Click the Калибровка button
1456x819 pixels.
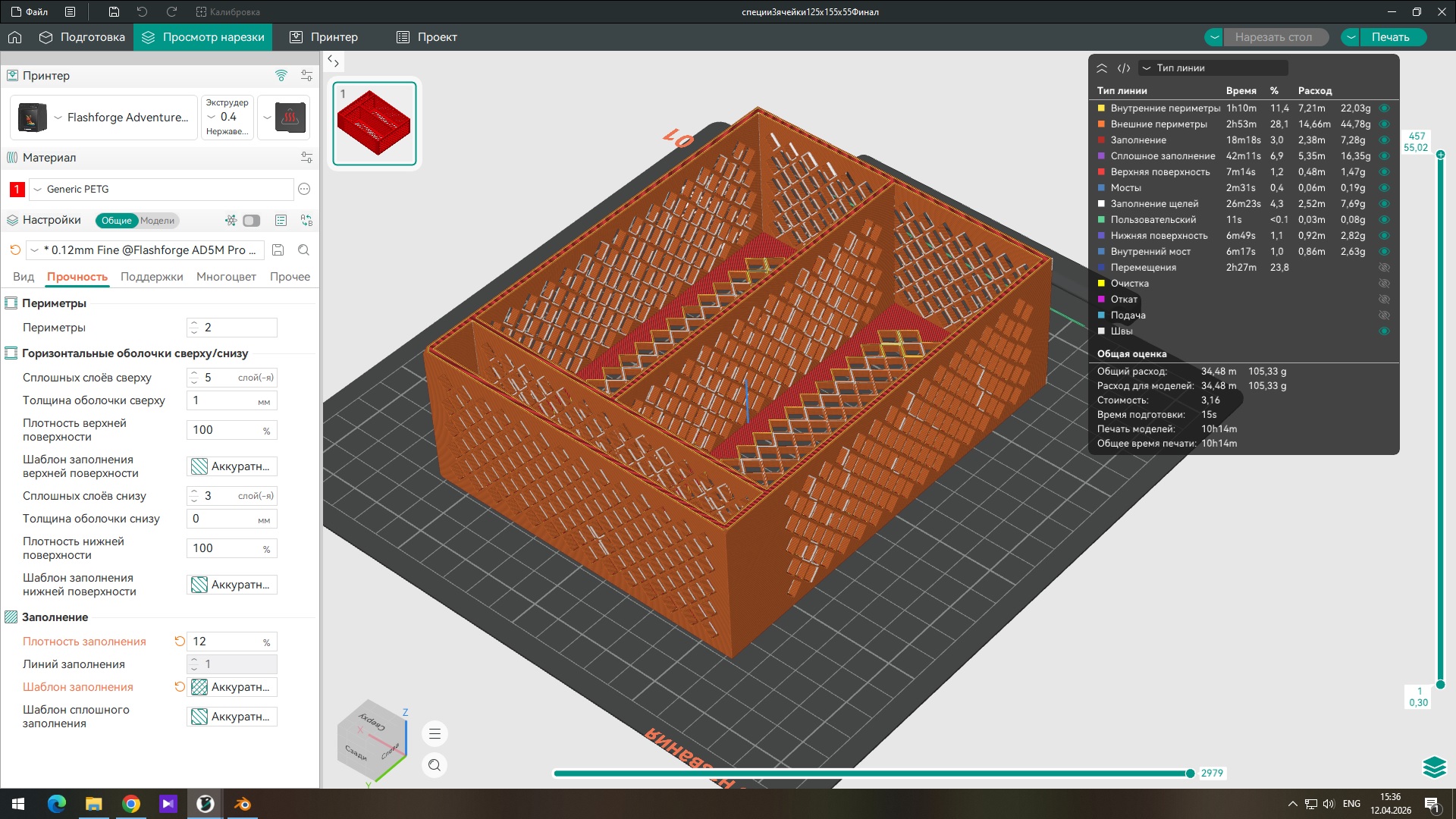(227, 11)
